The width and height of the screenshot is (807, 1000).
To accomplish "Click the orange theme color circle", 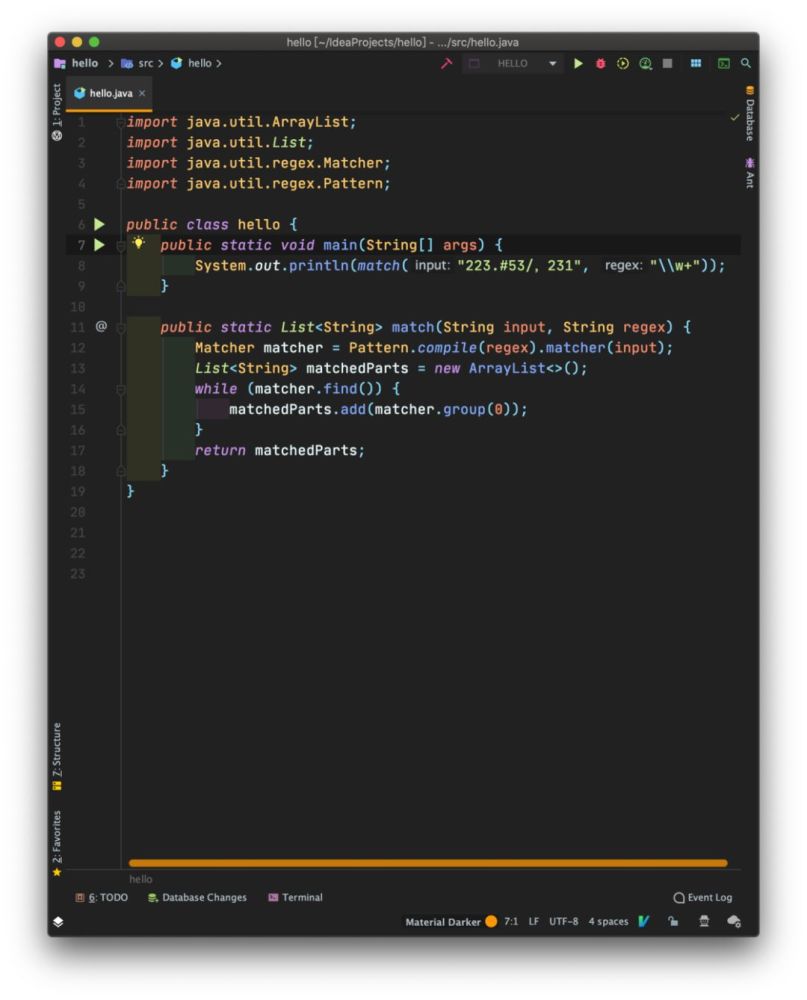I will (x=491, y=922).
